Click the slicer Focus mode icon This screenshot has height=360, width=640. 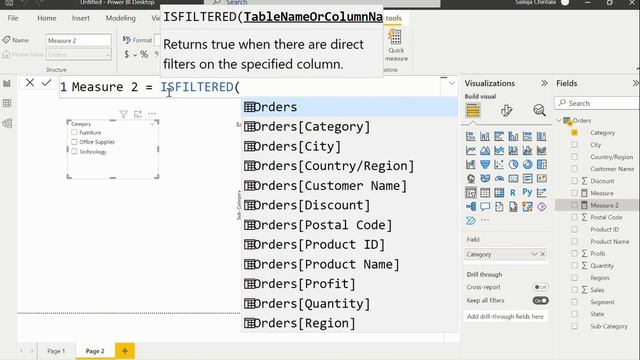click(x=138, y=114)
